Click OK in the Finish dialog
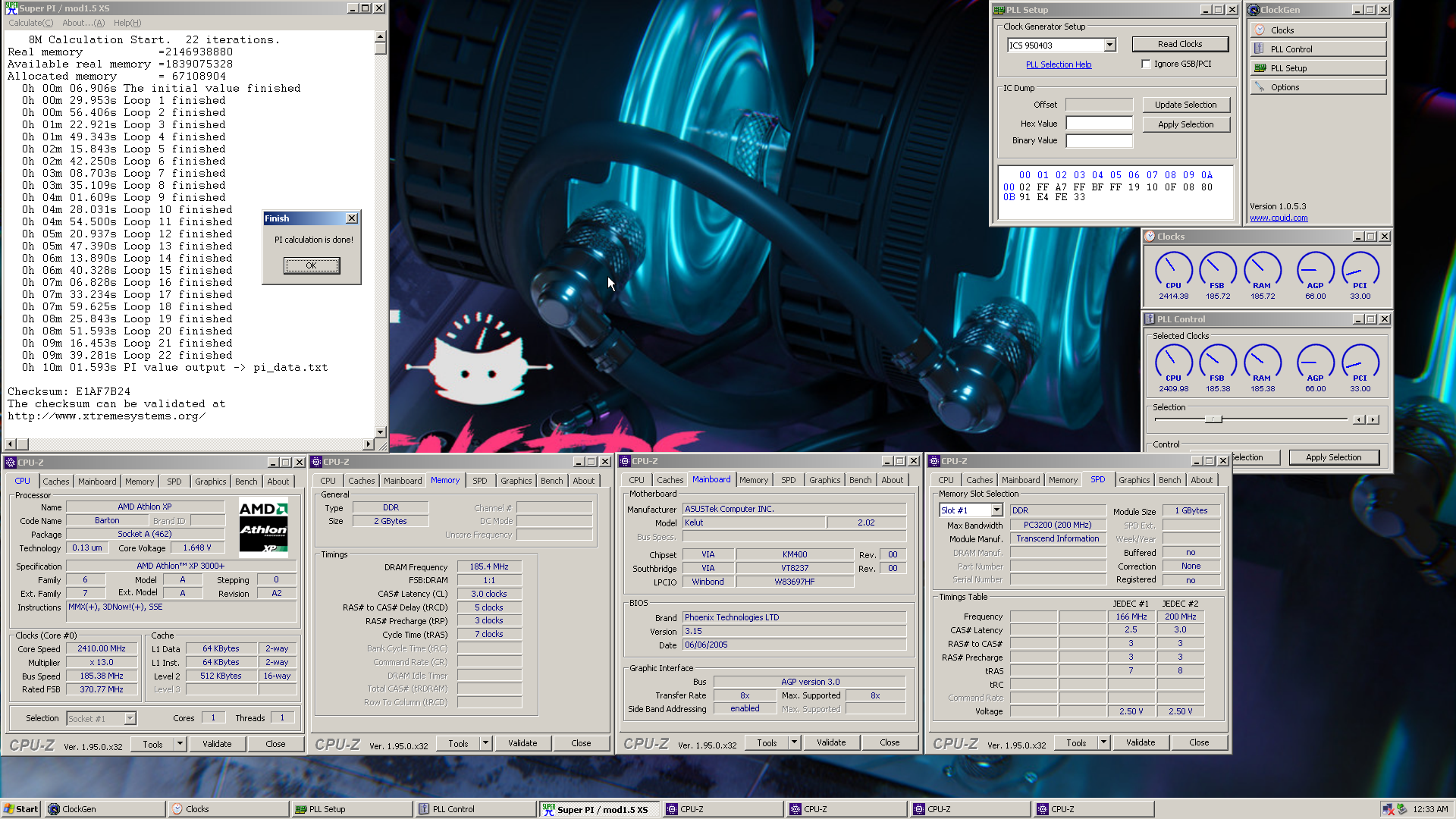 pos(311,265)
